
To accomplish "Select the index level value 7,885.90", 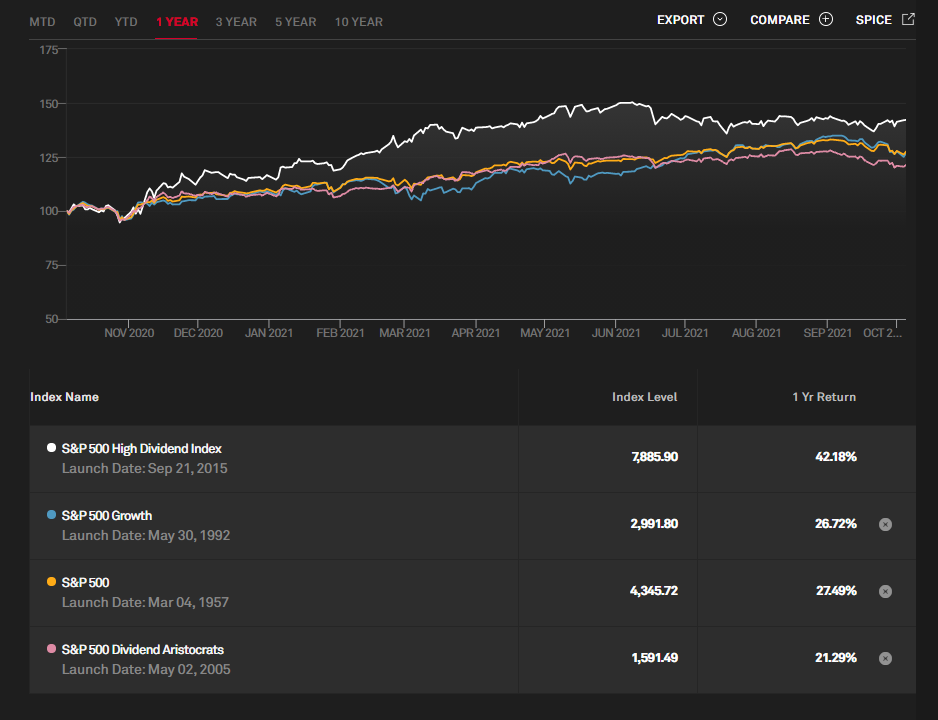I will tap(654, 457).
